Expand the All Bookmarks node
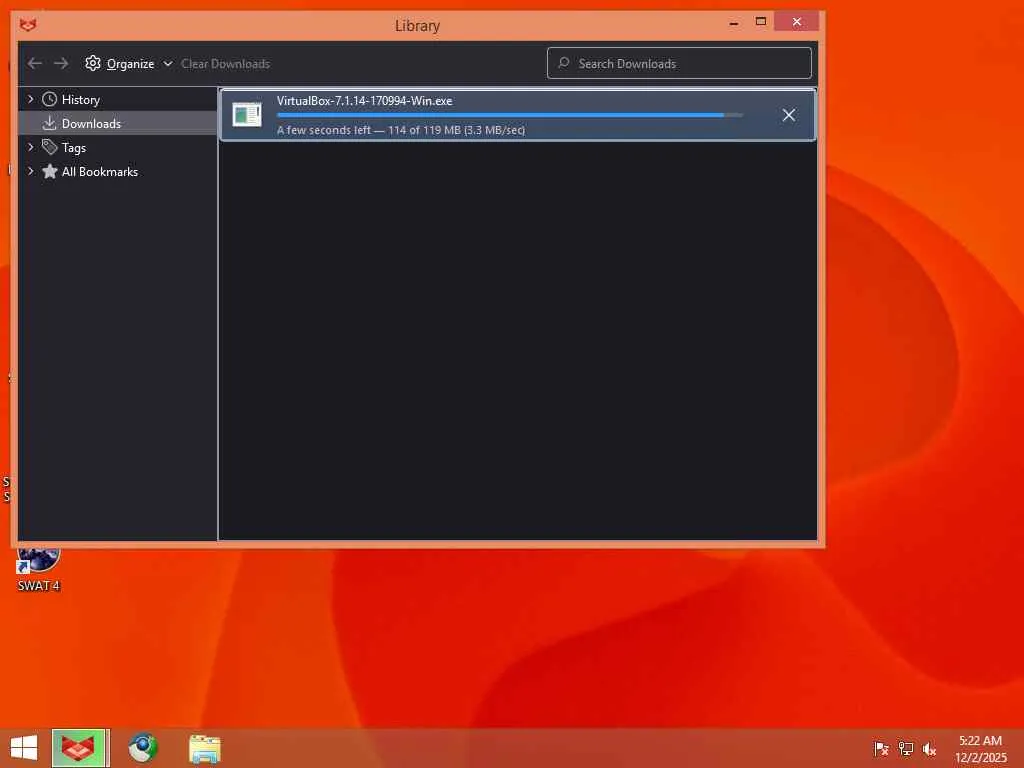This screenshot has width=1024, height=768. [30, 171]
